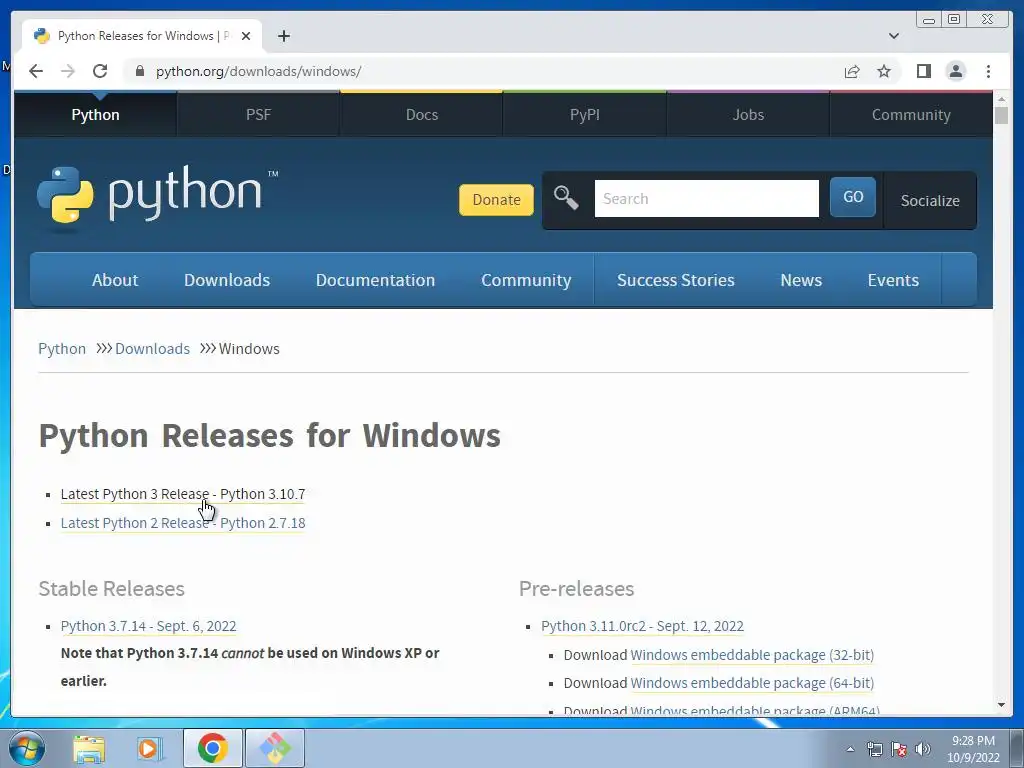Click the browser forward arrow
Screen dimensions: 1024x768
68,71
